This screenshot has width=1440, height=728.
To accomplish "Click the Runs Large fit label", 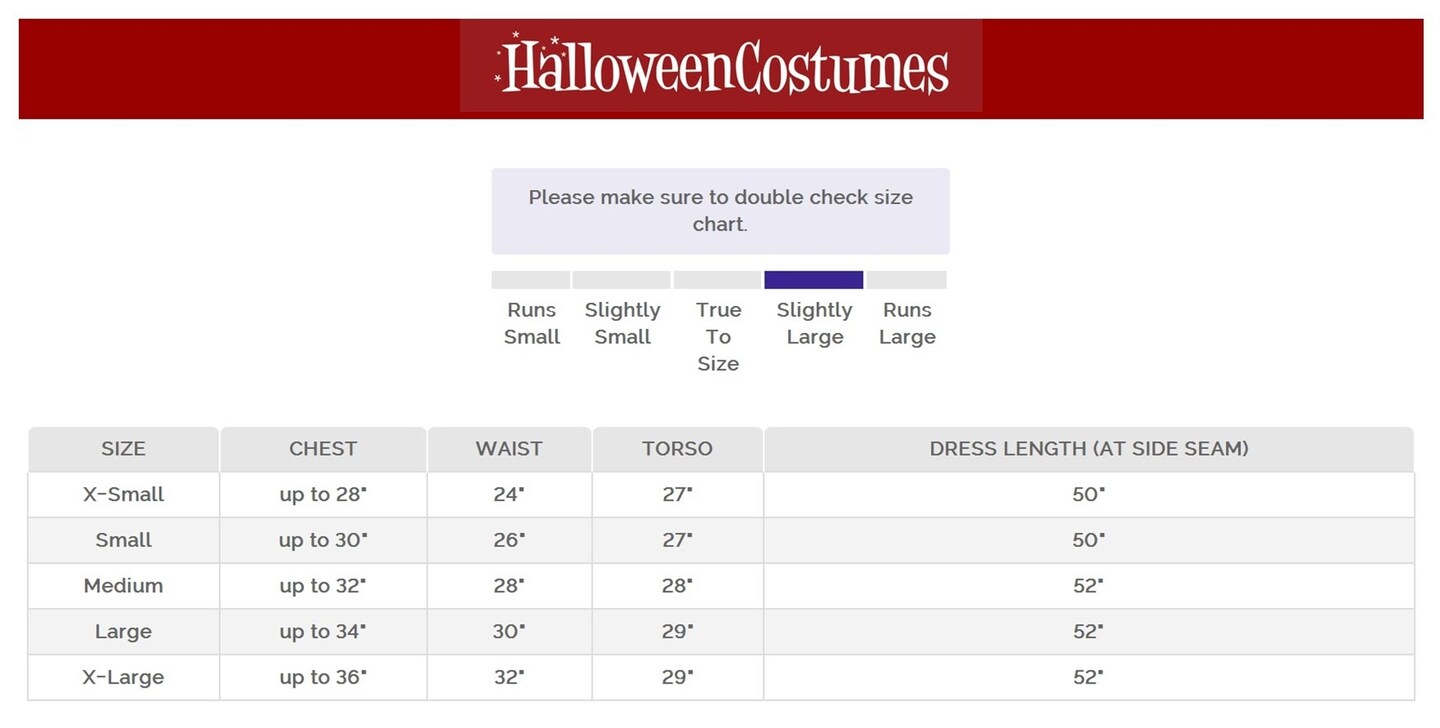I will [x=907, y=323].
